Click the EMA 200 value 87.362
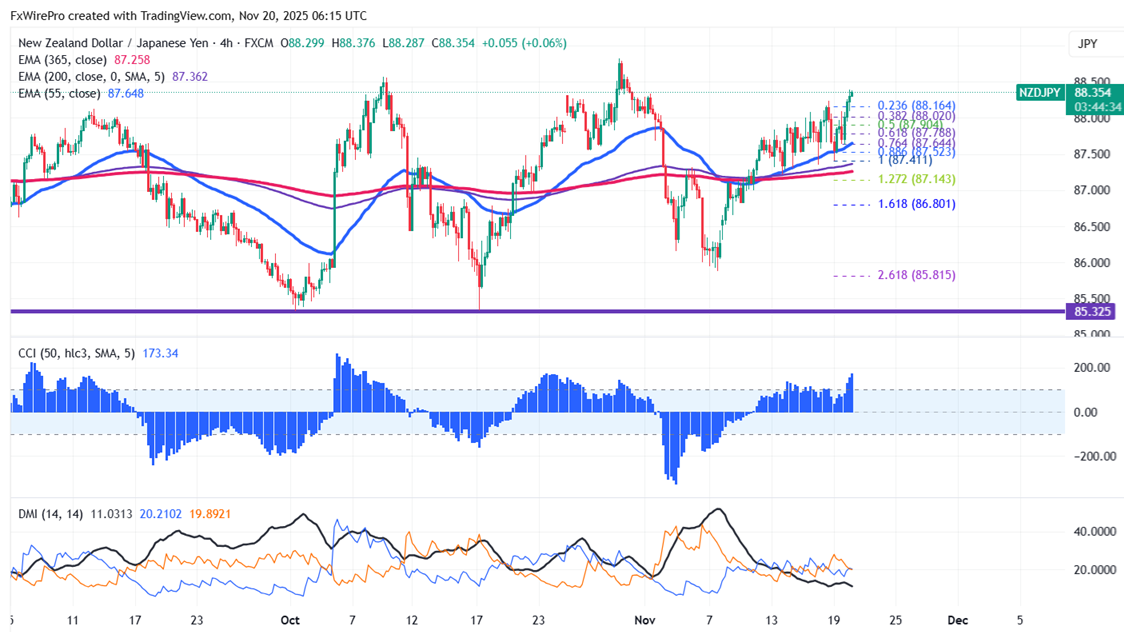The image size is (1124, 632). coord(190,77)
